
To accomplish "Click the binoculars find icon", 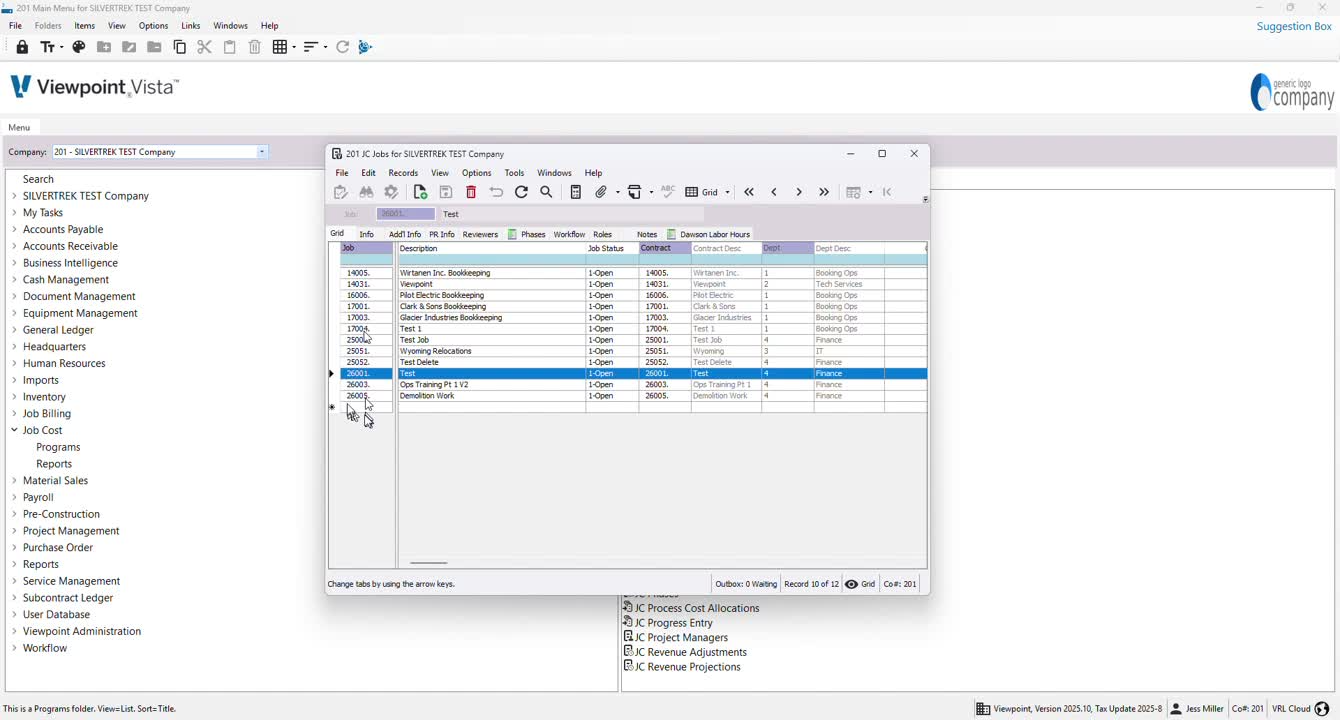I will pyautogui.click(x=366, y=192).
